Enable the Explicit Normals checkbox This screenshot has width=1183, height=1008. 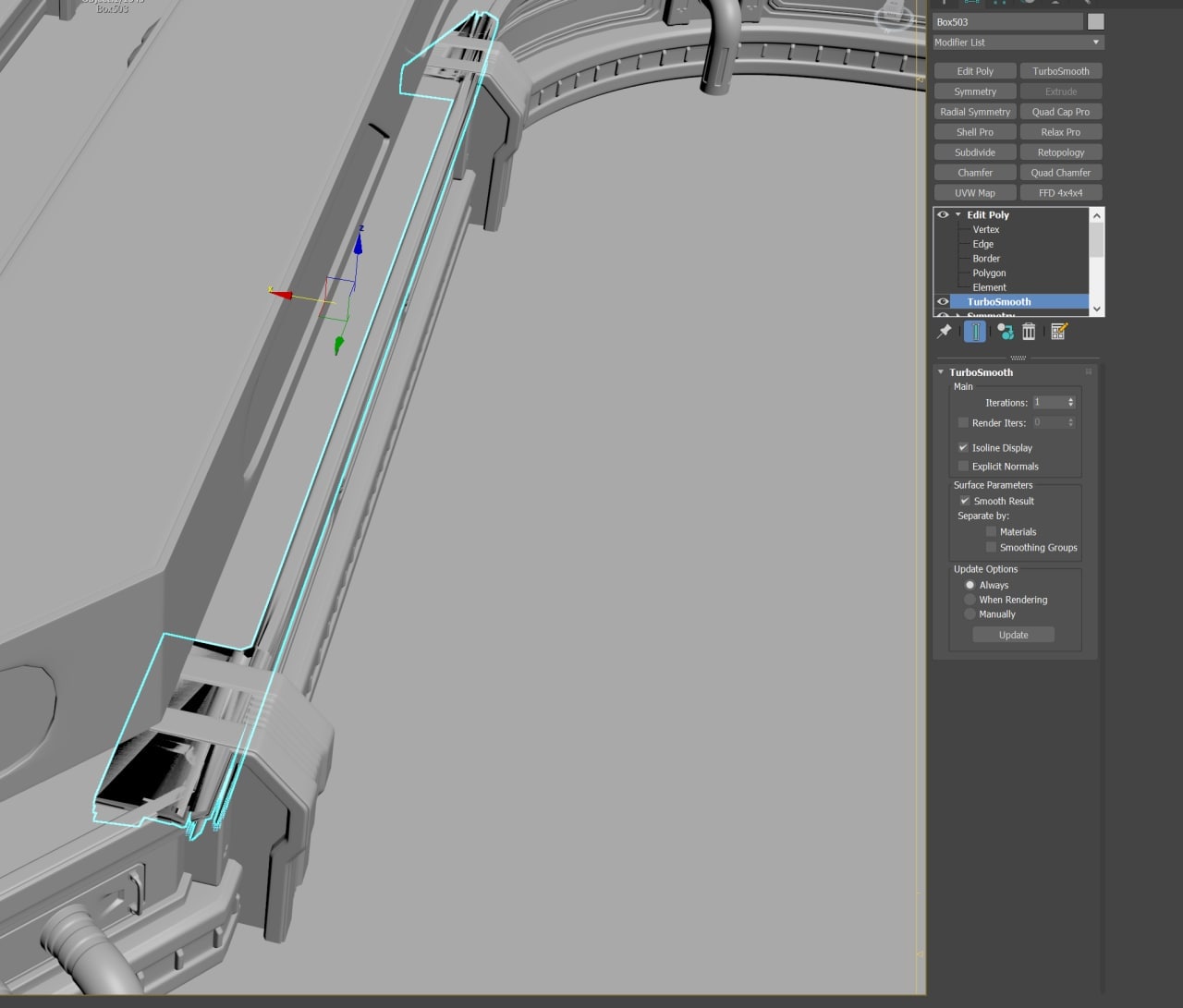(963, 467)
